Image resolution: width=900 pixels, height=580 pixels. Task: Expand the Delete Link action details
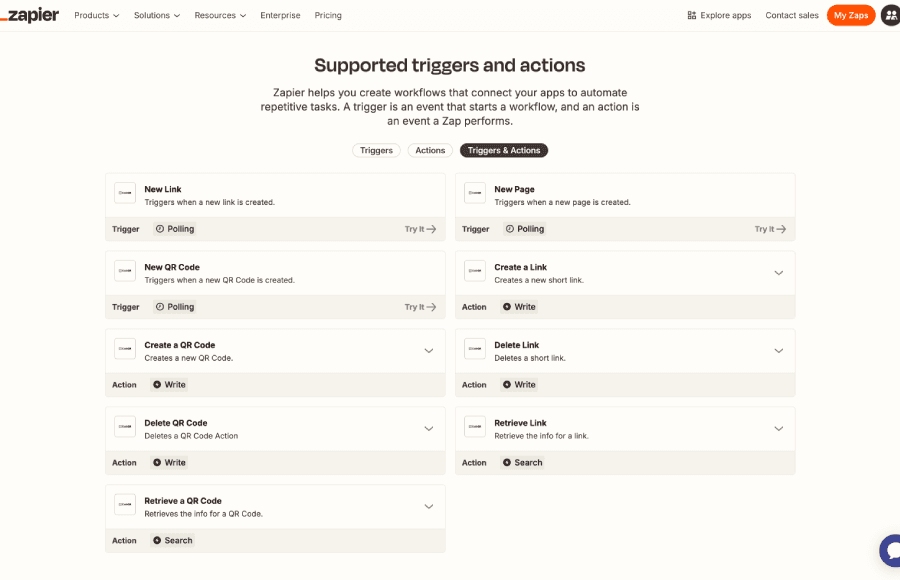pyautogui.click(x=779, y=351)
